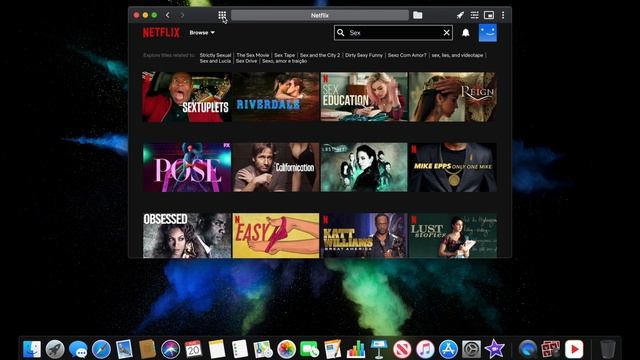Open the Riverdale title thumbnail
The height and width of the screenshot is (360, 640).
[x=276, y=97]
